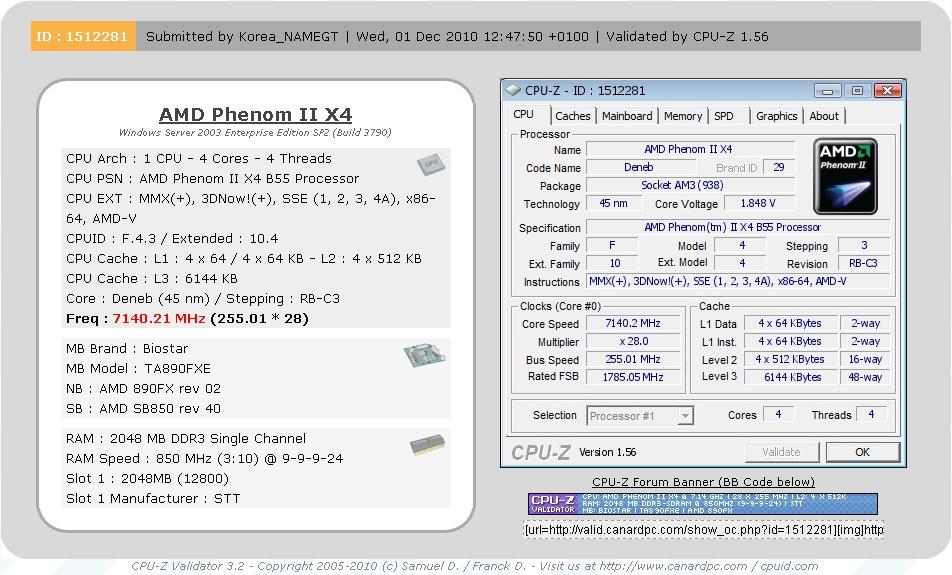Image resolution: width=952 pixels, height=575 pixels.
Task: Click the RAM module icon beside RAM info
Action: [x=427, y=444]
